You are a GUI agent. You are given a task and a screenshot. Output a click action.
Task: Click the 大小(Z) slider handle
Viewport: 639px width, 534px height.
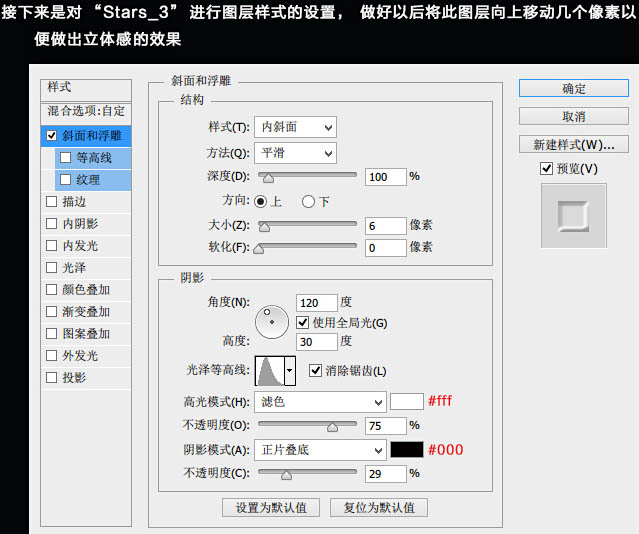(x=264, y=227)
